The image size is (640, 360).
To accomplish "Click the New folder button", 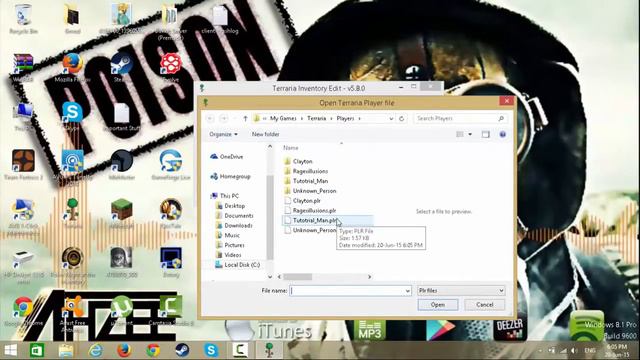I will (266, 134).
